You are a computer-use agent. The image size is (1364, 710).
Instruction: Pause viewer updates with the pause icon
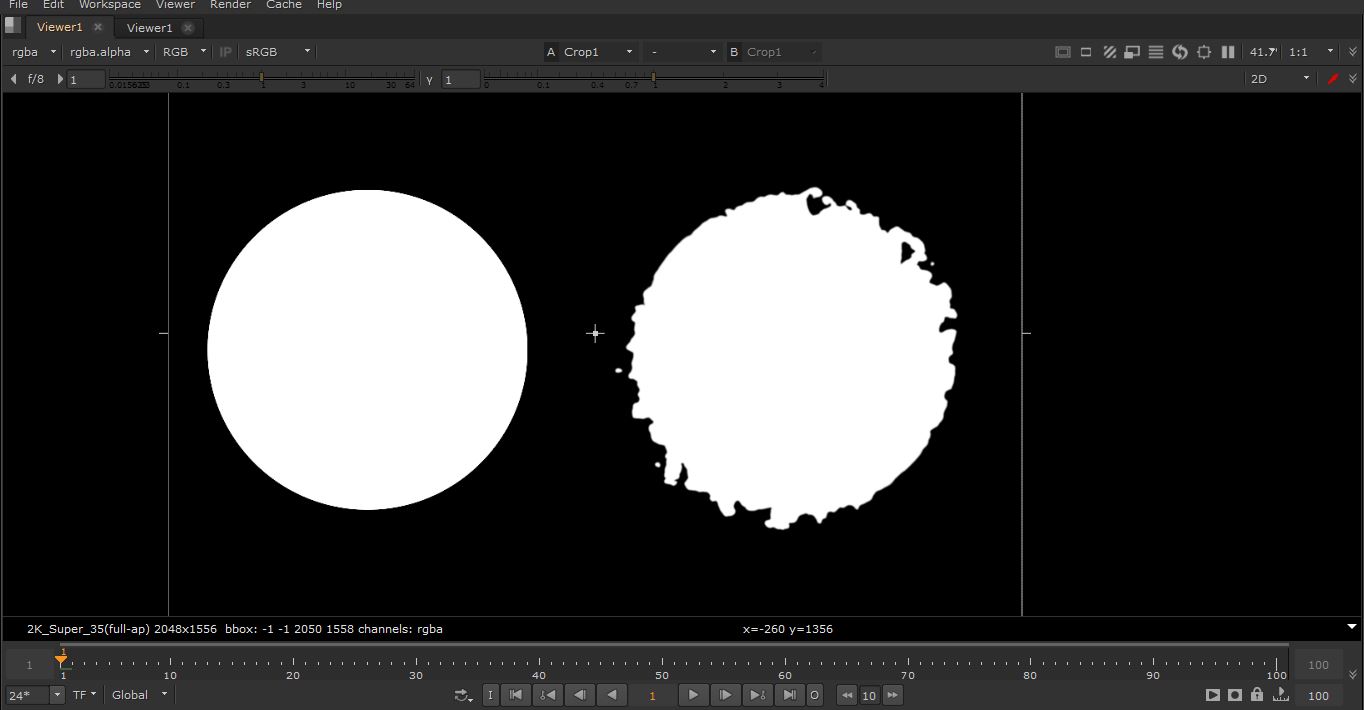1228,52
